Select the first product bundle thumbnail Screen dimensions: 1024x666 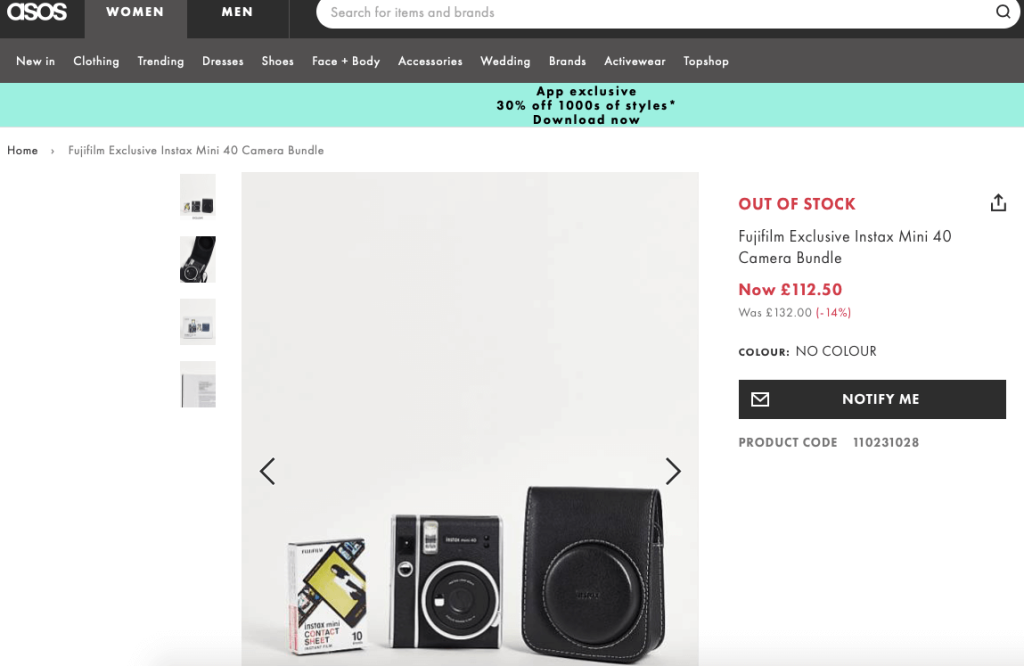pos(197,196)
